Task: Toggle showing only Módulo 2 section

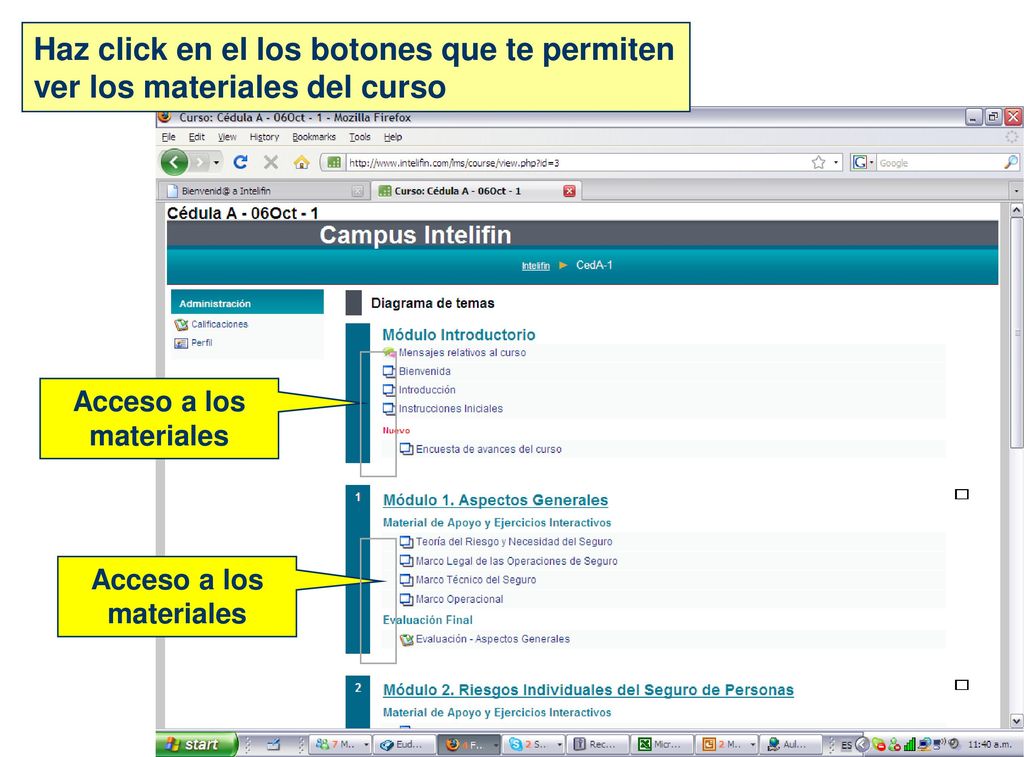Action: tap(961, 685)
